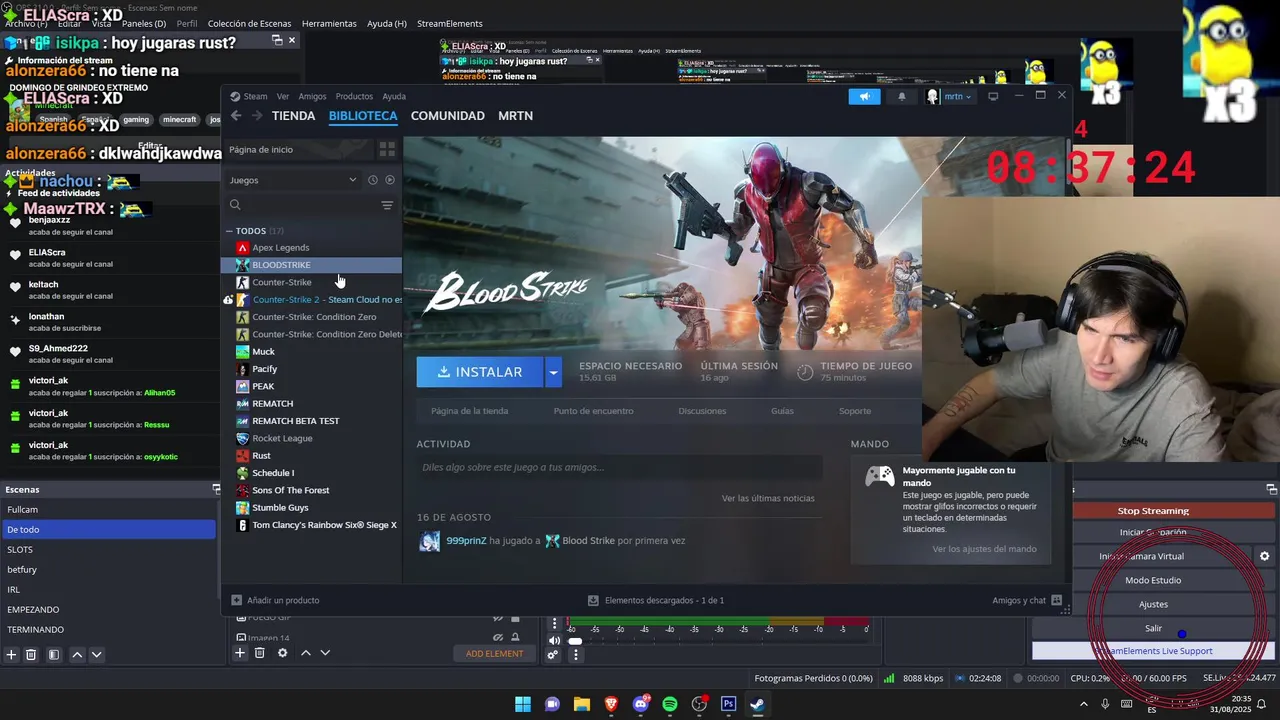Open Productos menu in Steam

point(354,96)
